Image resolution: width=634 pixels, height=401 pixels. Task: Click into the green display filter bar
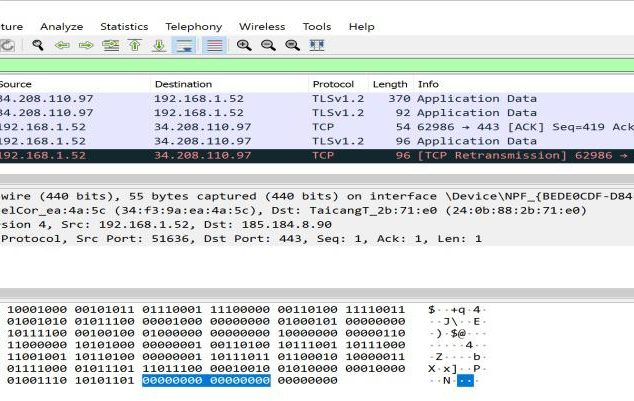(317, 65)
